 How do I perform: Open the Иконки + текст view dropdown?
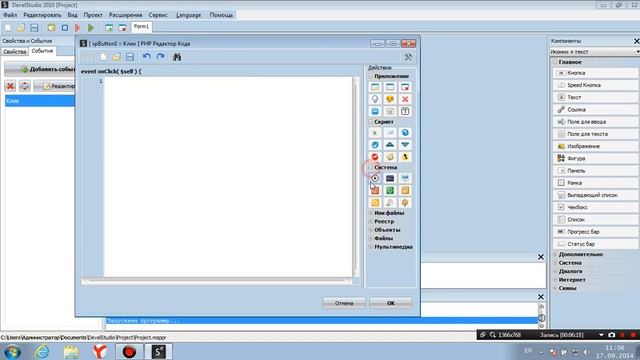(637, 52)
